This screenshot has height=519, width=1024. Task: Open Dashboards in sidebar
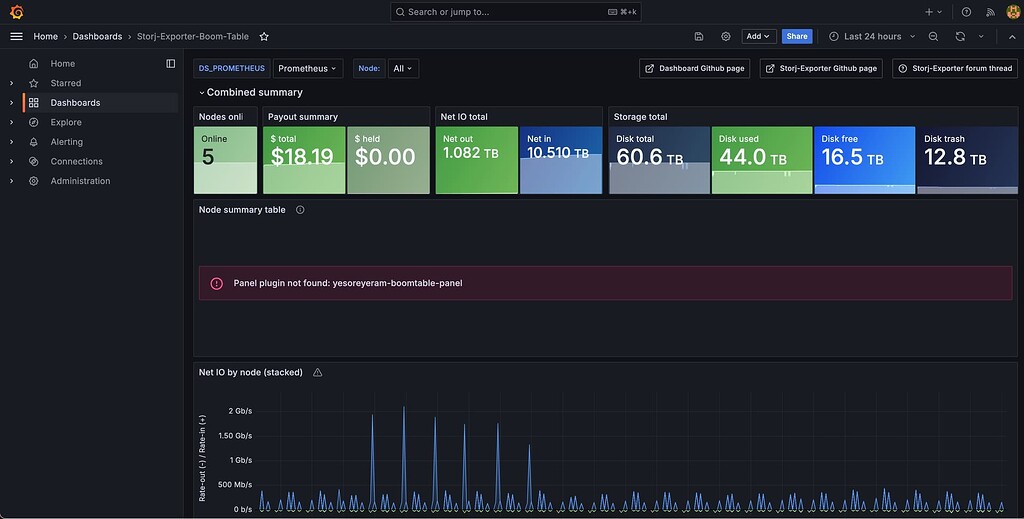pos(75,102)
